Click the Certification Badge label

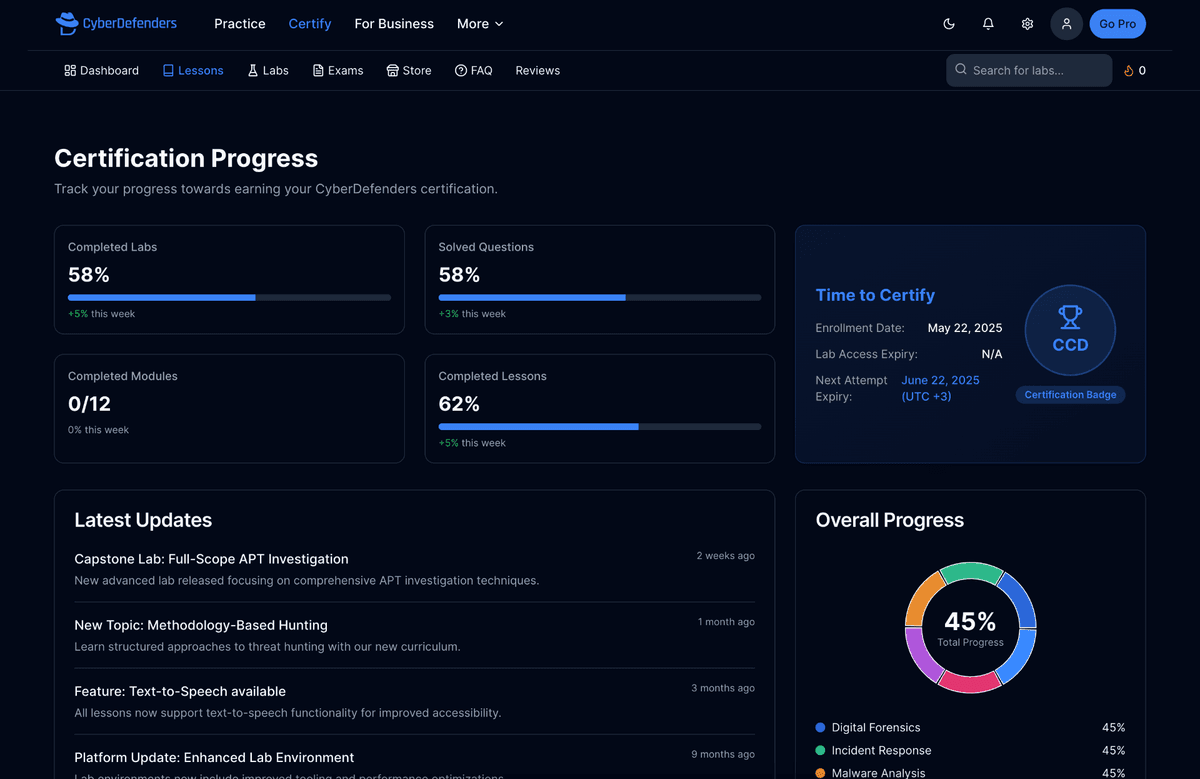[1070, 395]
